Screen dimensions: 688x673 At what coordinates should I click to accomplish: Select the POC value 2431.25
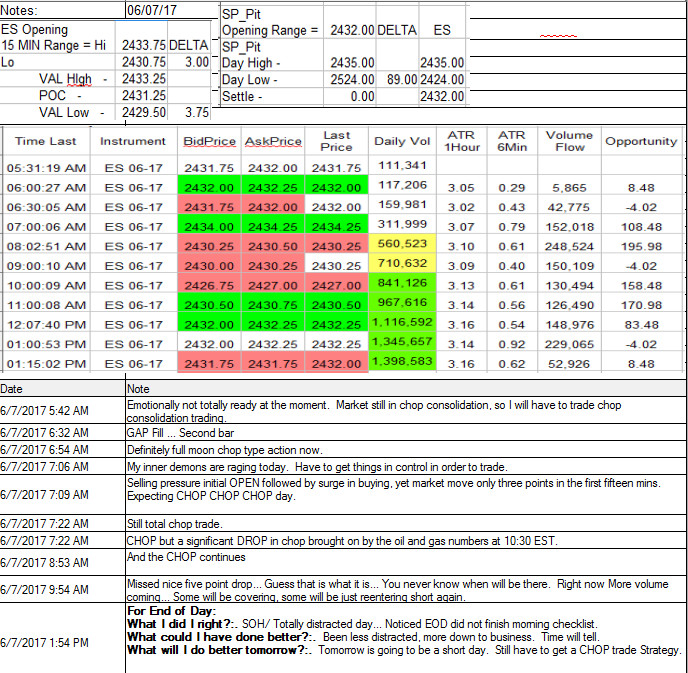point(143,95)
